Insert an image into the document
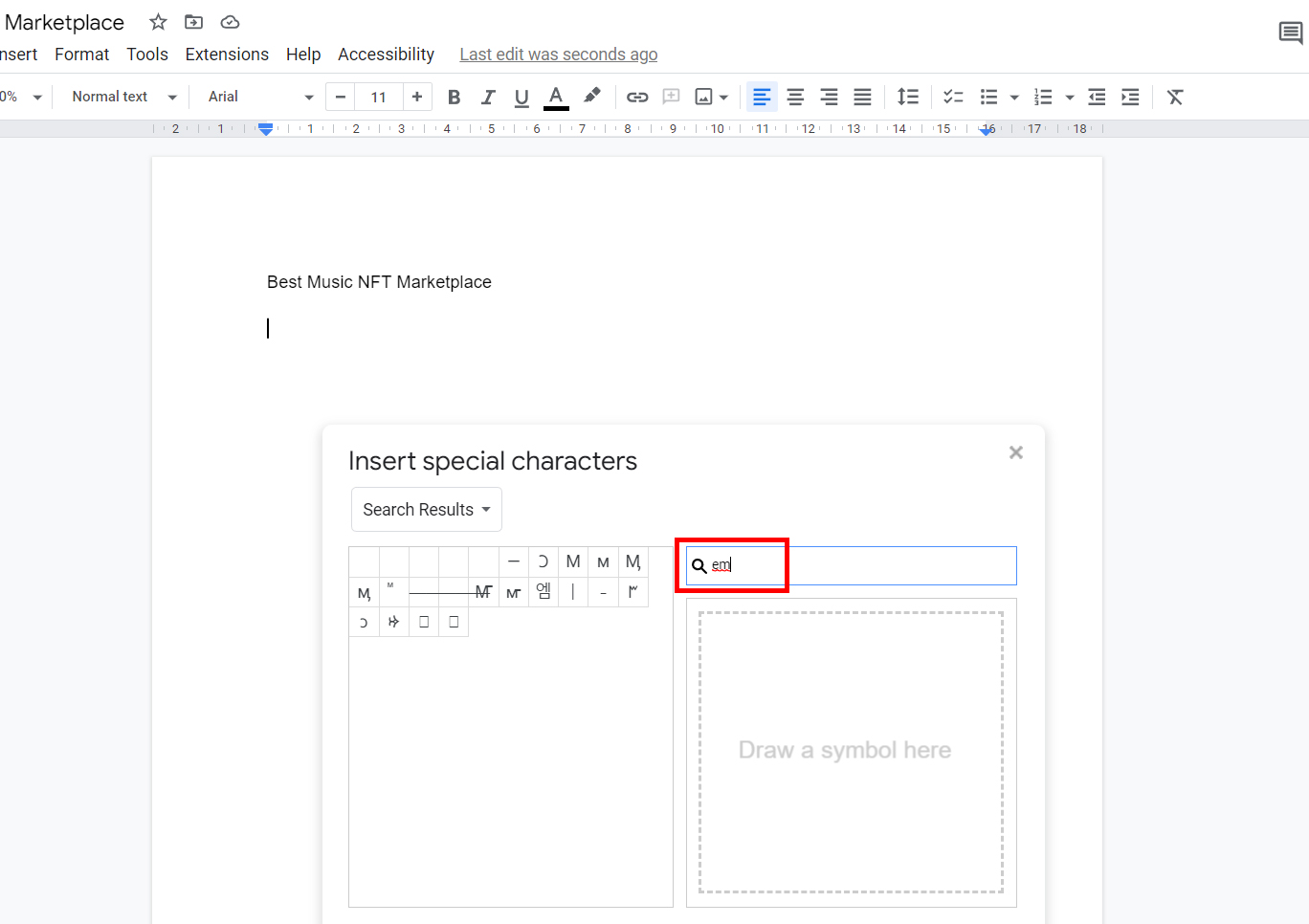This screenshot has height=924, width=1309. coord(704,97)
